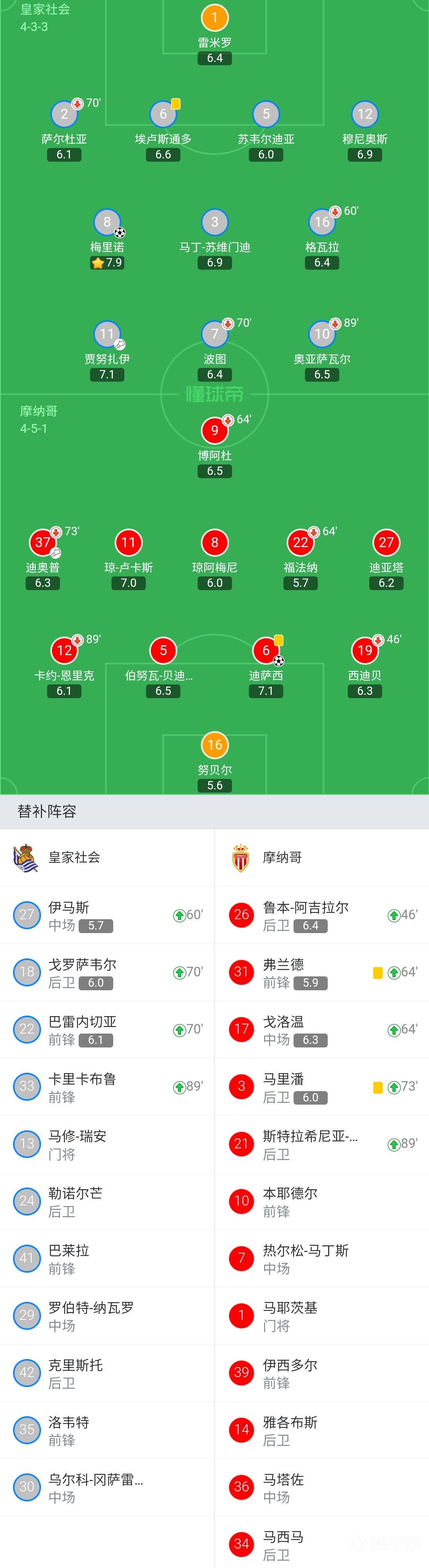
Task: Tap goalkeeper Remiro's number 1 badge
Action: tap(214, 18)
